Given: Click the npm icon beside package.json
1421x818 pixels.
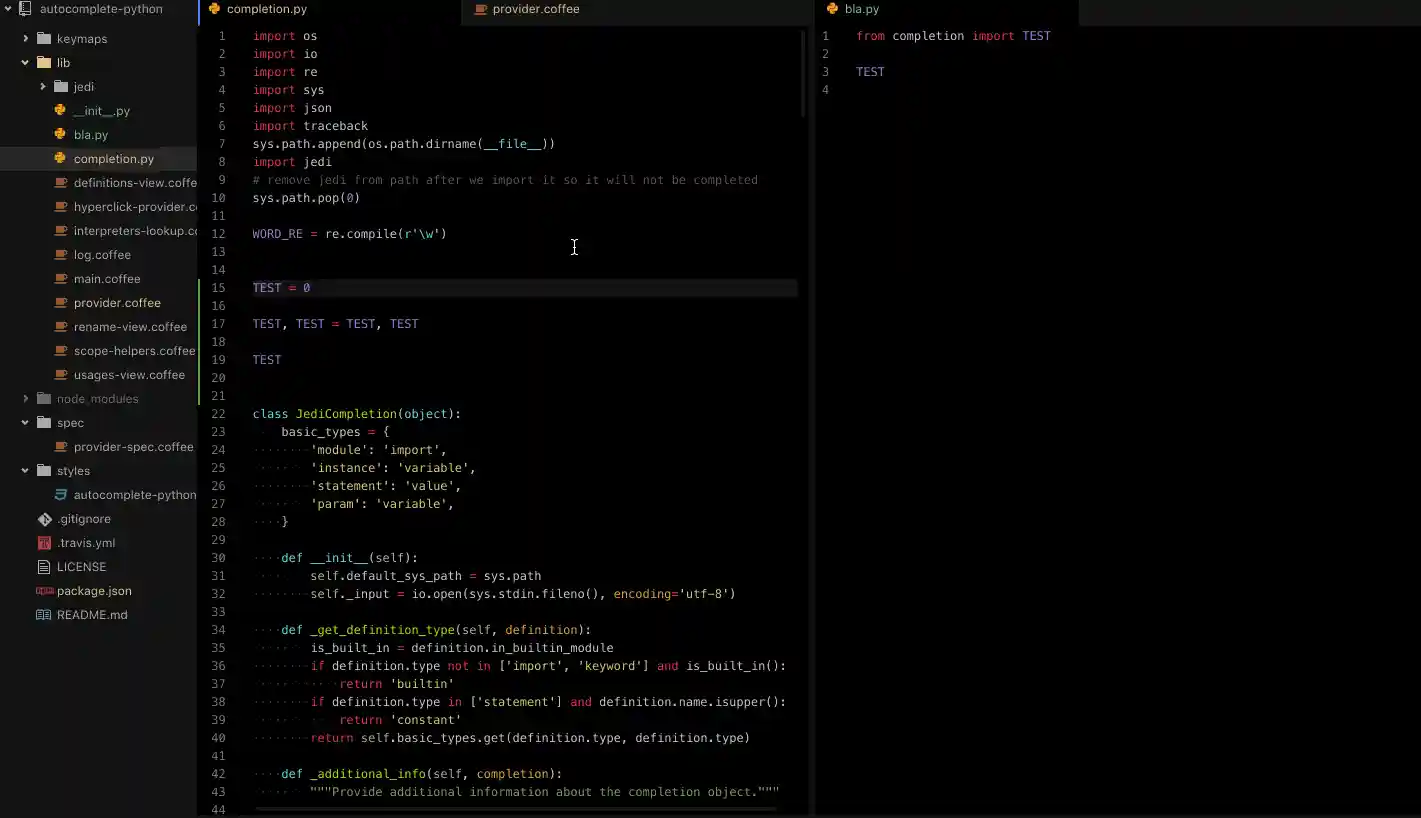Looking at the screenshot, I should click(44, 591).
